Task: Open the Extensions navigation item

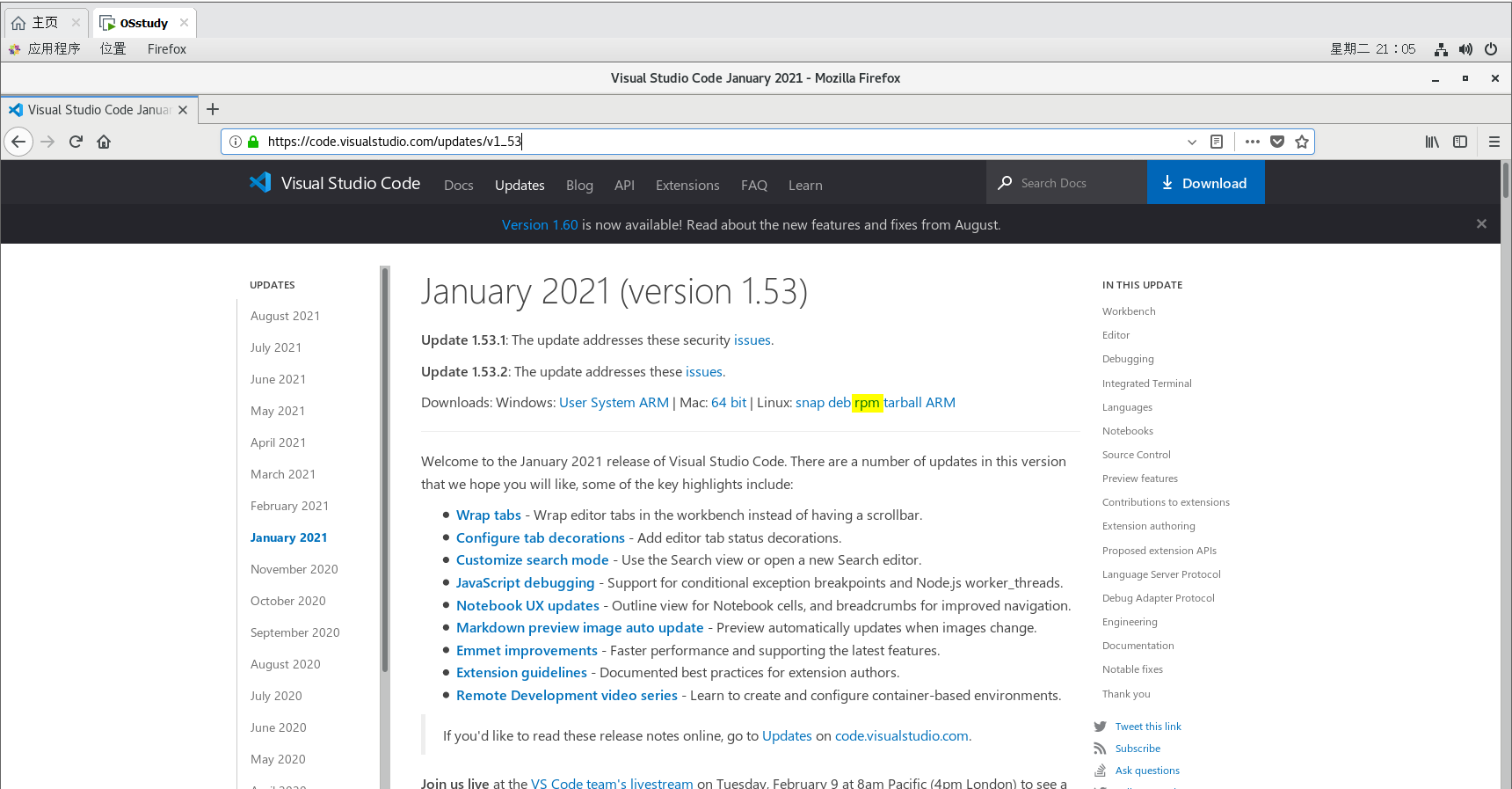Action: [x=687, y=185]
